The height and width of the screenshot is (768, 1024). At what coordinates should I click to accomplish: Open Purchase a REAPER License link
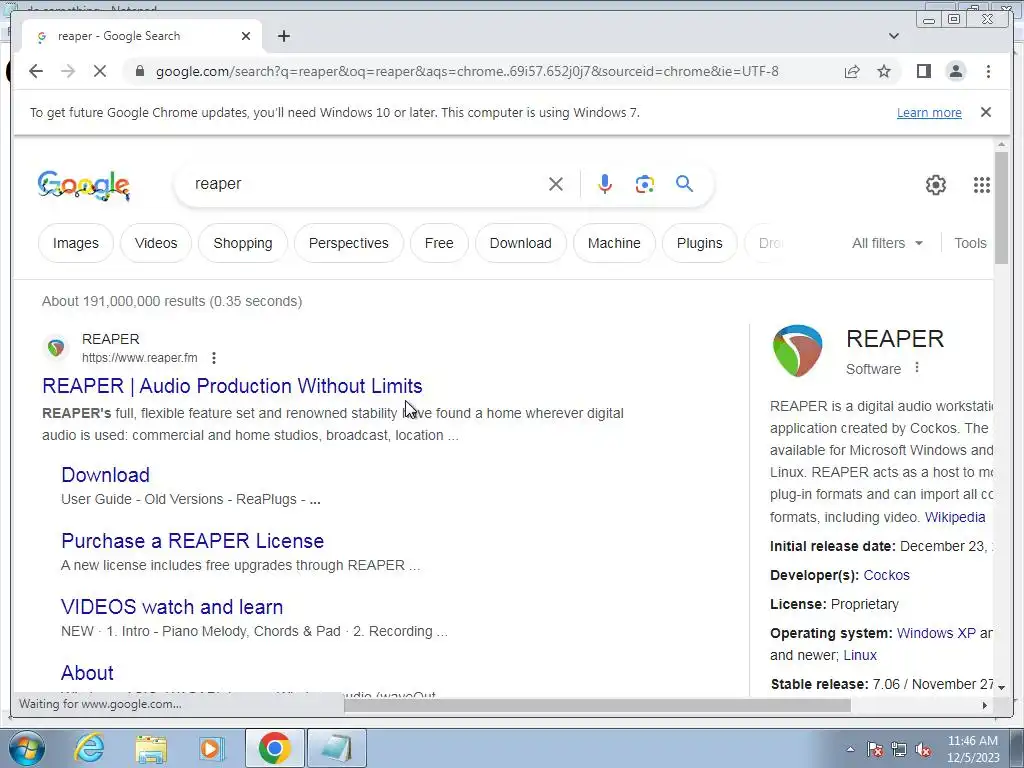[x=193, y=541]
